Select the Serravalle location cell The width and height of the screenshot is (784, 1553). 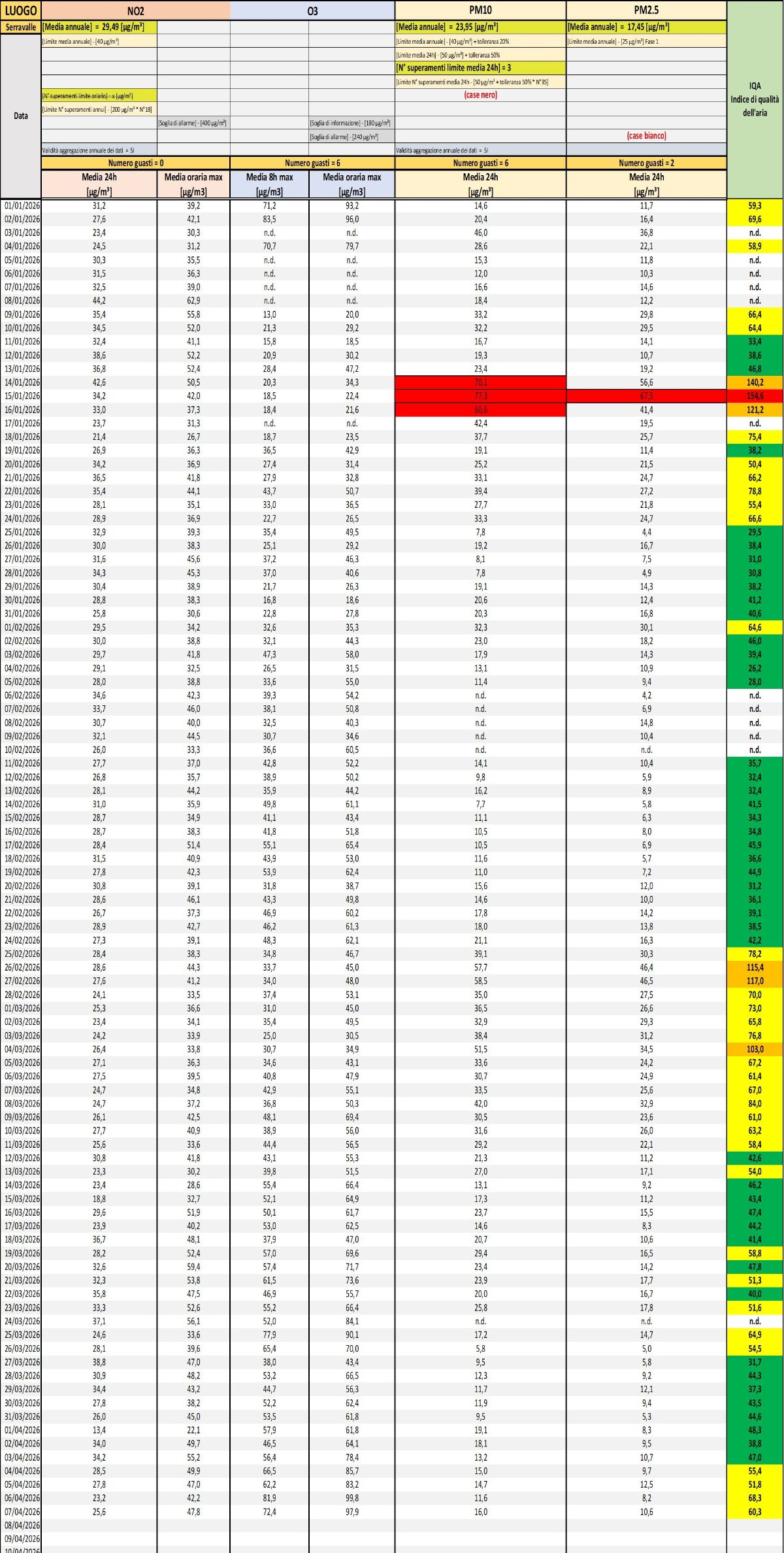[21, 27]
